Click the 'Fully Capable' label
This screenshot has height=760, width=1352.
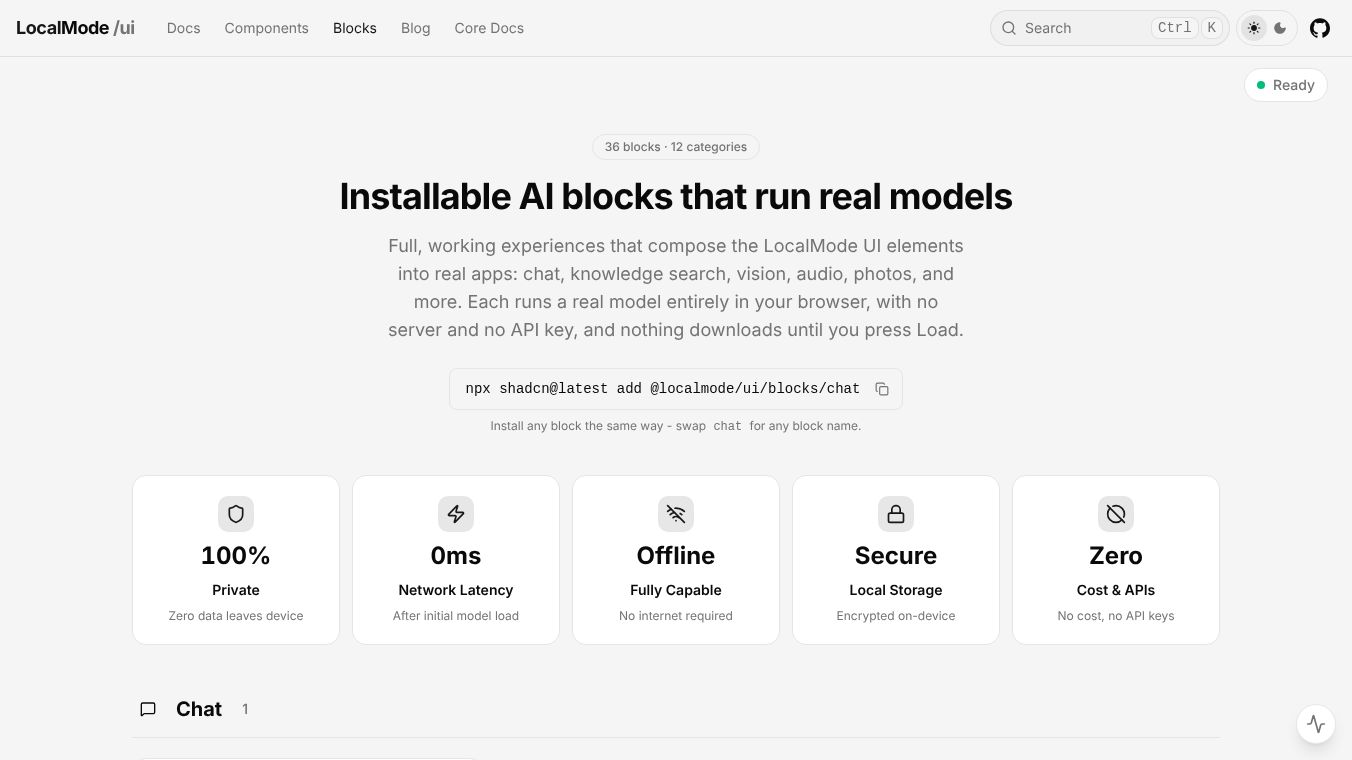tap(676, 590)
